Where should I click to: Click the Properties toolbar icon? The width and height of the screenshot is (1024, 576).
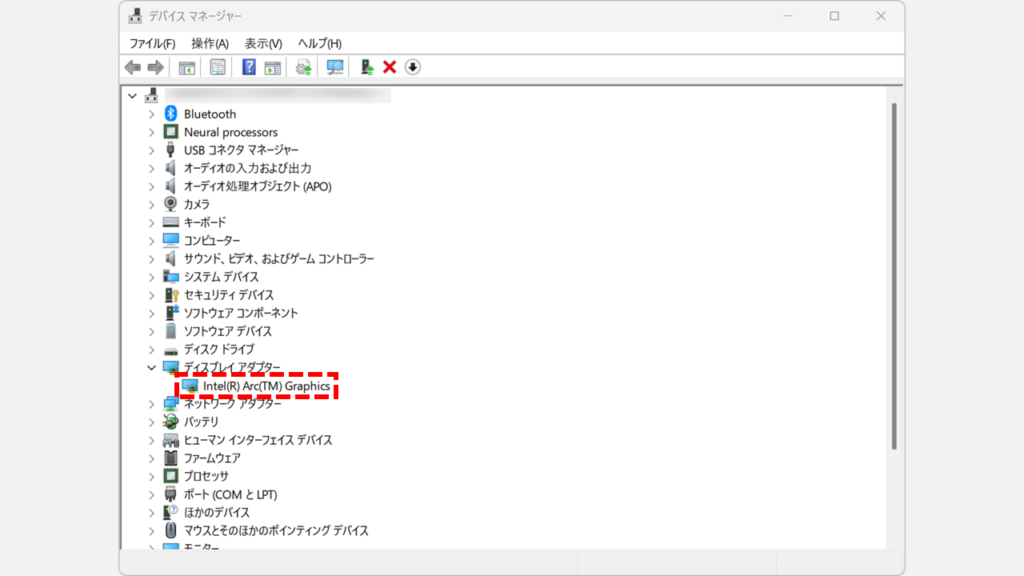(x=217, y=67)
